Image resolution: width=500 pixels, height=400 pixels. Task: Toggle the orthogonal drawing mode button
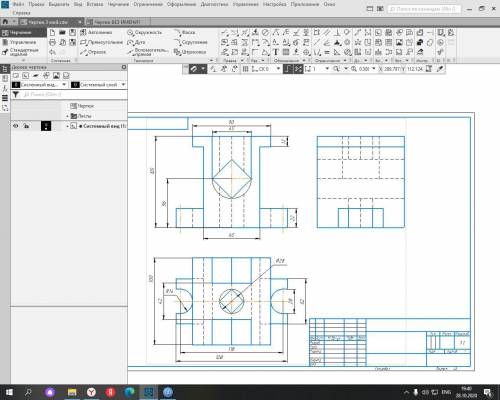[288, 69]
